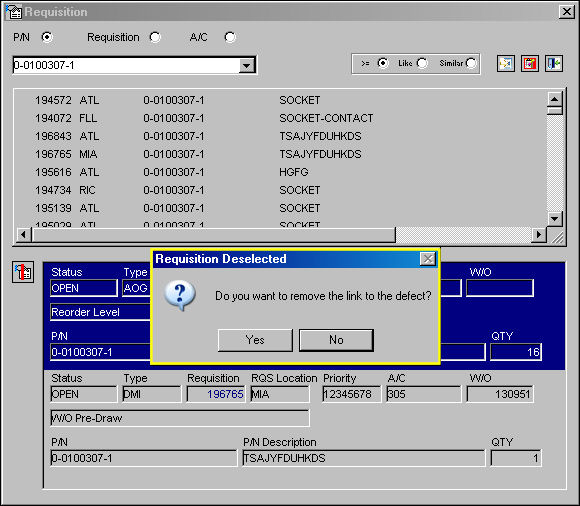The image size is (580, 506).
Task: Click the list's vertical scrollbar down arrow
Action: coord(554,219)
